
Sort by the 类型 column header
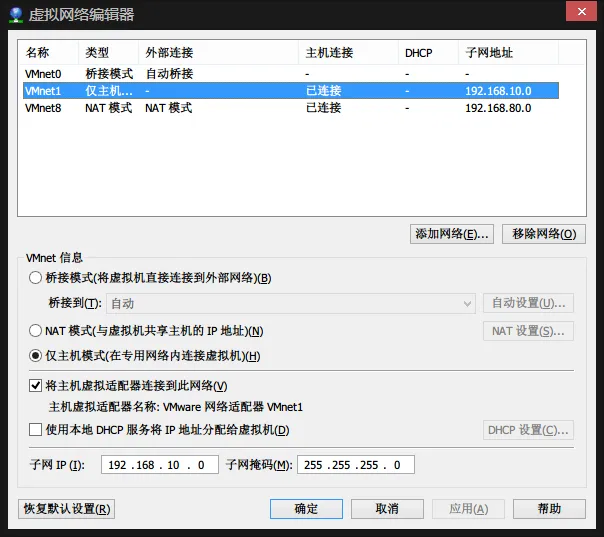click(x=109, y=53)
